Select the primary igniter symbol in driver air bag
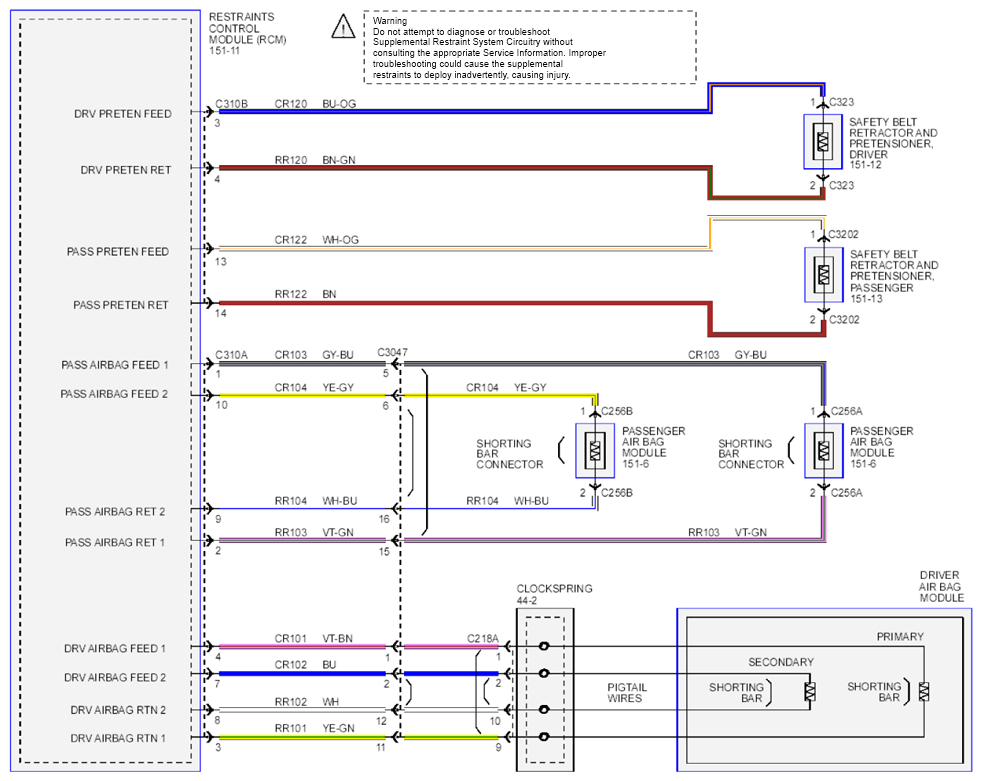982x781 pixels. coord(924,691)
